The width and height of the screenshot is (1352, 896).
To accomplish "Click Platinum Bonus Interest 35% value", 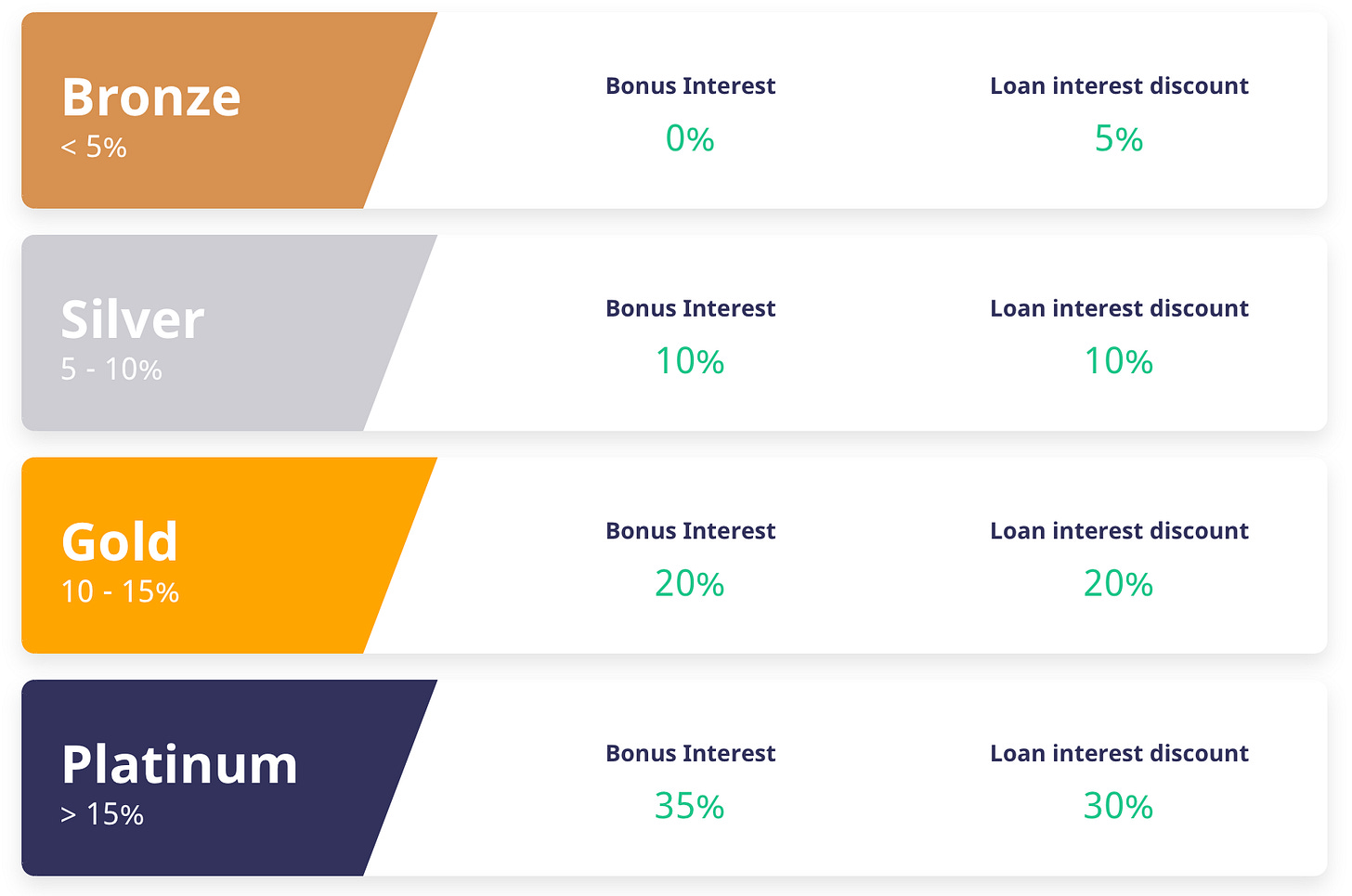I will (x=690, y=806).
